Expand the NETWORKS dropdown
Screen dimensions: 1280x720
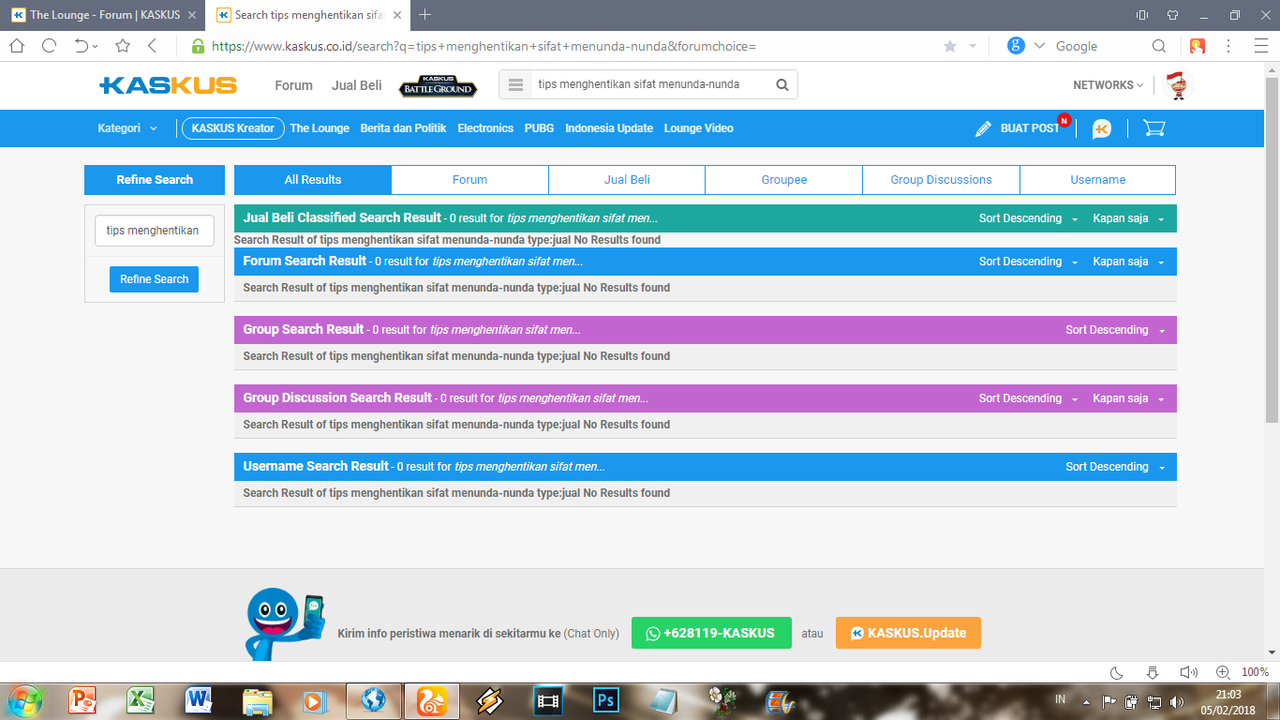(x=1108, y=85)
